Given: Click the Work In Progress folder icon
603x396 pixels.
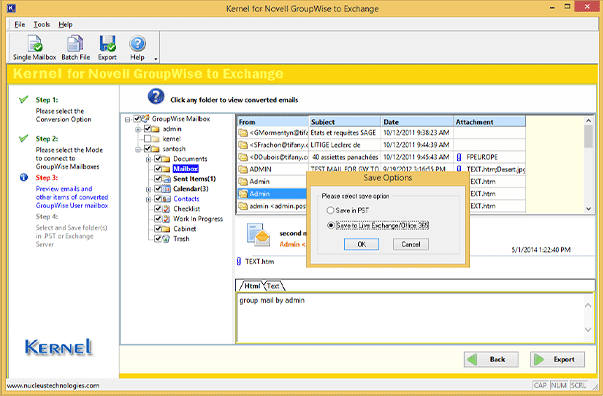Looking at the screenshot, I should pyautogui.click(x=166, y=219).
